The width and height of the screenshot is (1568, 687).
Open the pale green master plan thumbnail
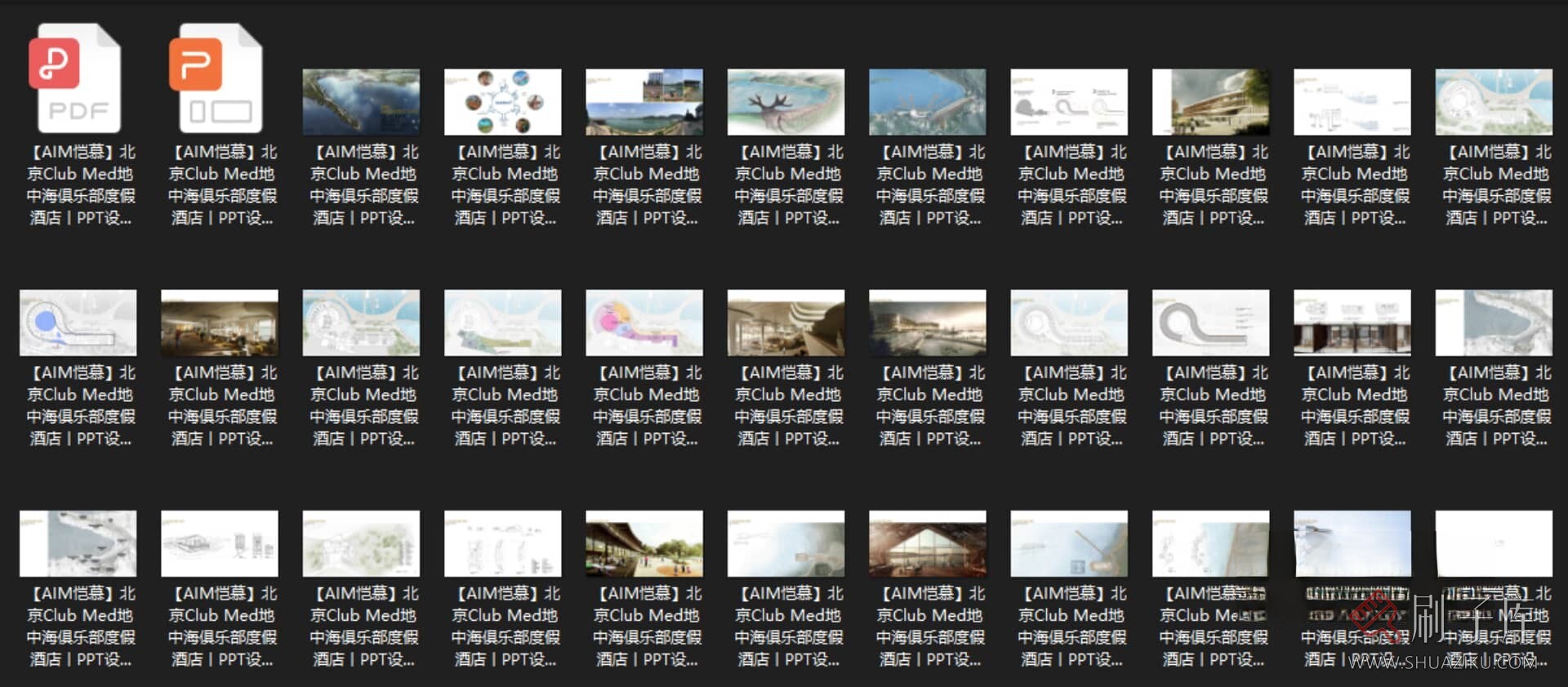click(x=361, y=544)
